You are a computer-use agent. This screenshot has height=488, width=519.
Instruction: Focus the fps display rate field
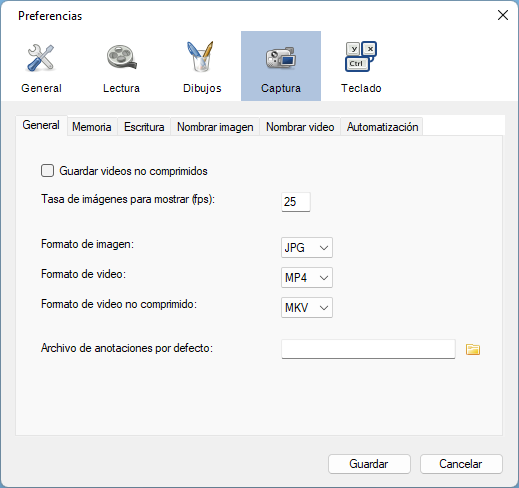click(x=296, y=202)
